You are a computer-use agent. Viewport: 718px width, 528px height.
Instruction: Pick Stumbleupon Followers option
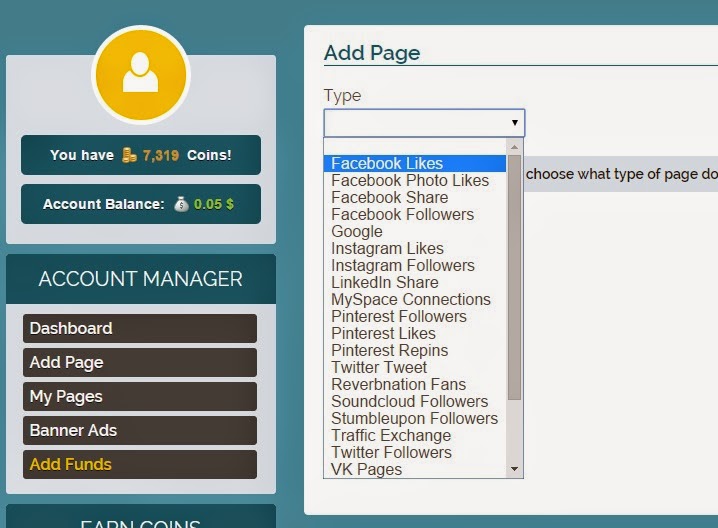point(414,418)
